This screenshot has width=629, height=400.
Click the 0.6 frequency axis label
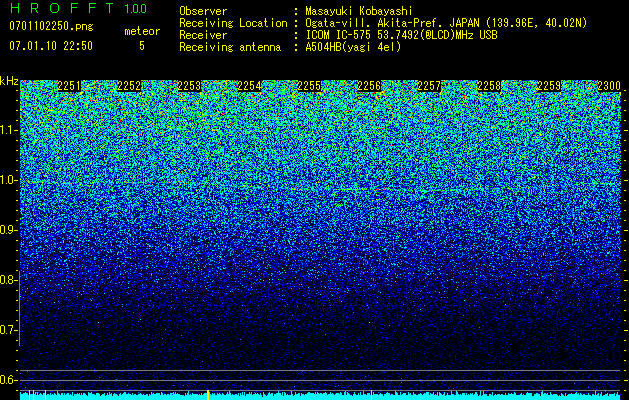click(x=8, y=380)
